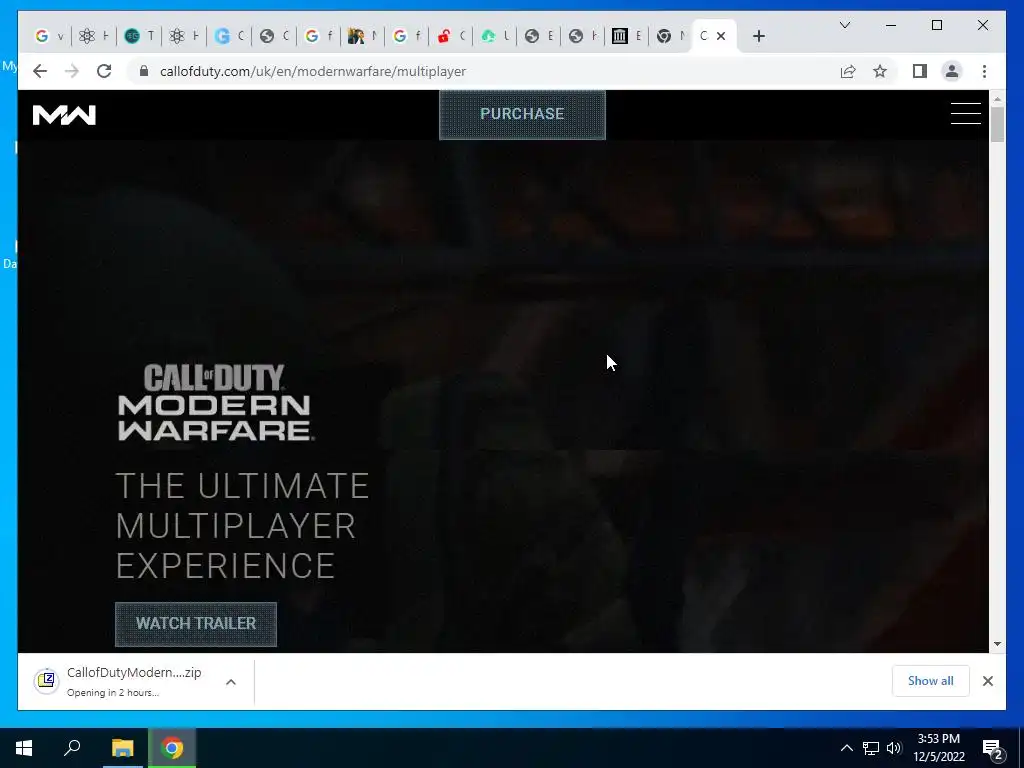Dismiss the downloads bar

click(x=987, y=681)
